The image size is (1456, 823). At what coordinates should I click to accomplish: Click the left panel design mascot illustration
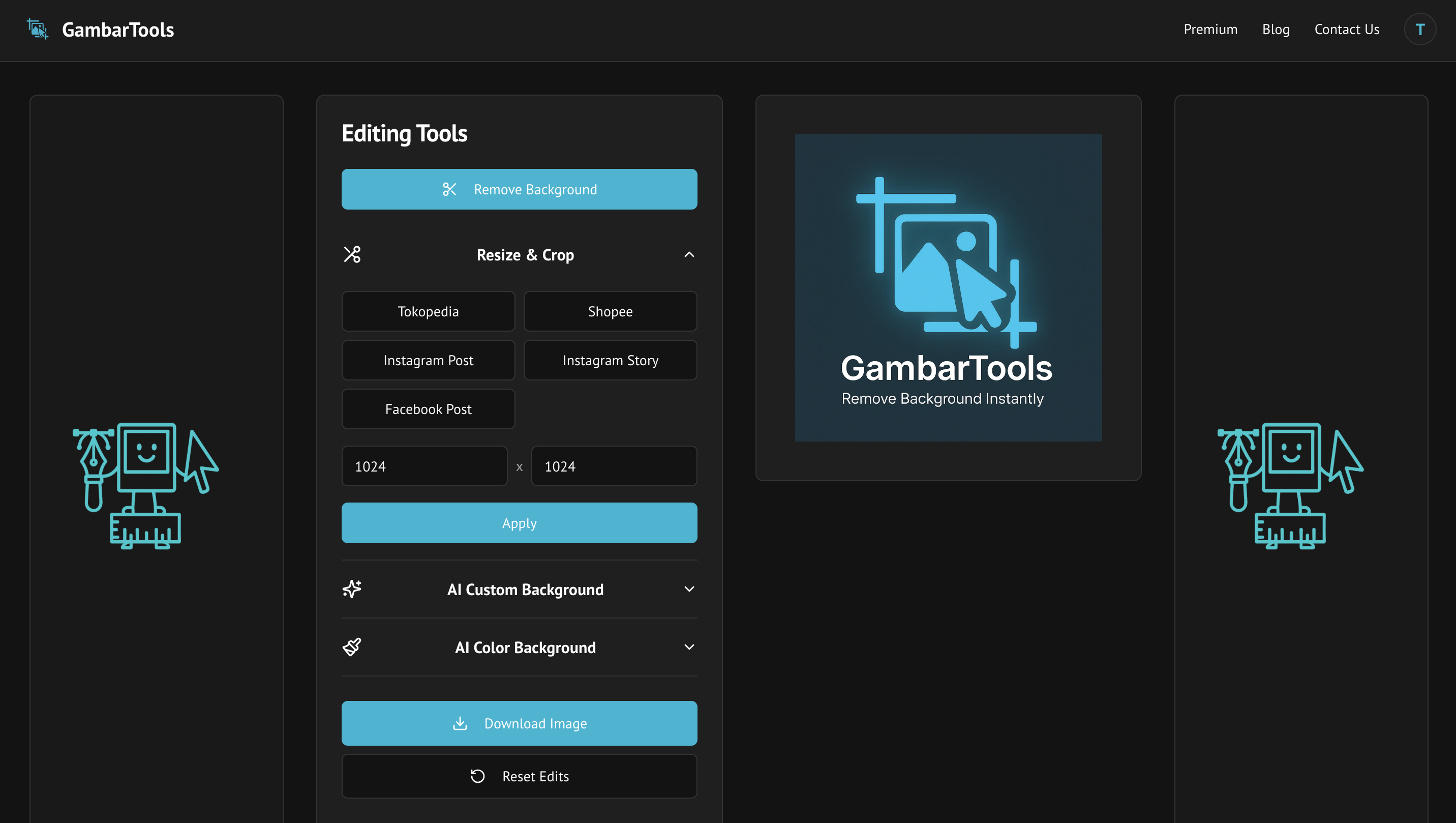(146, 486)
